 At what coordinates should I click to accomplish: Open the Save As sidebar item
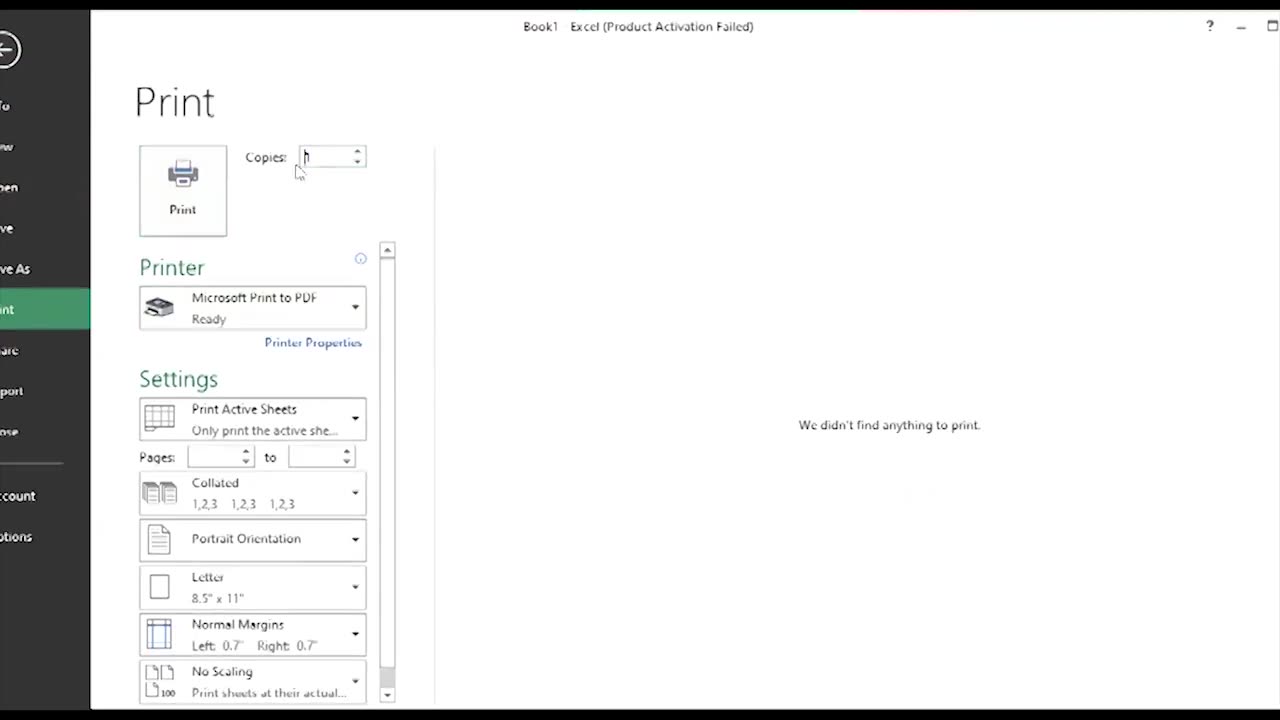coord(45,268)
